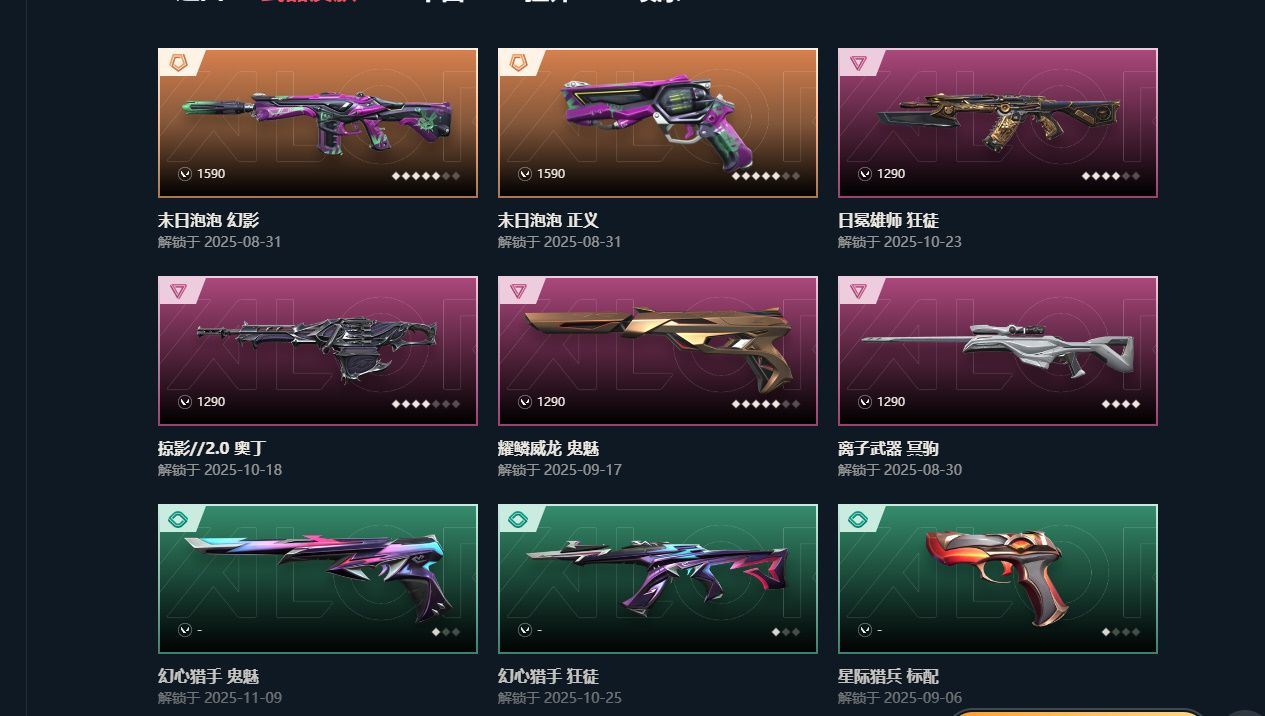Select the 日冕雄师 狂徒 skin image
Screen dimensions: 1265x716
coord(998,123)
